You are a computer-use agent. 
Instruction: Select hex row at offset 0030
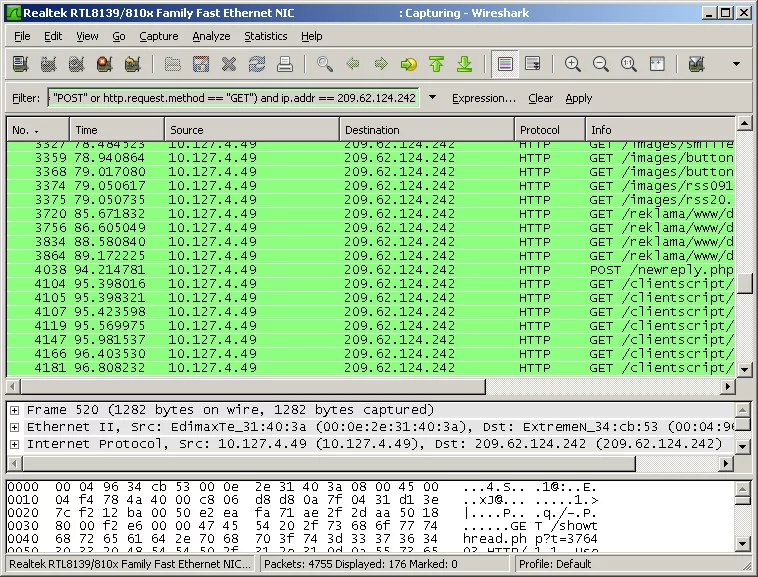point(302,526)
